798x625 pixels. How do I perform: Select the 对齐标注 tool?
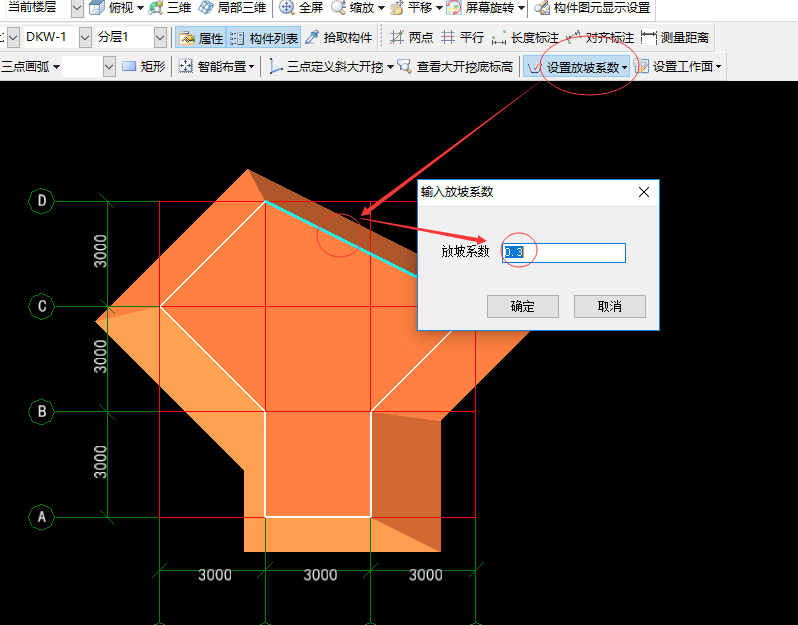[x=601, y=38]
